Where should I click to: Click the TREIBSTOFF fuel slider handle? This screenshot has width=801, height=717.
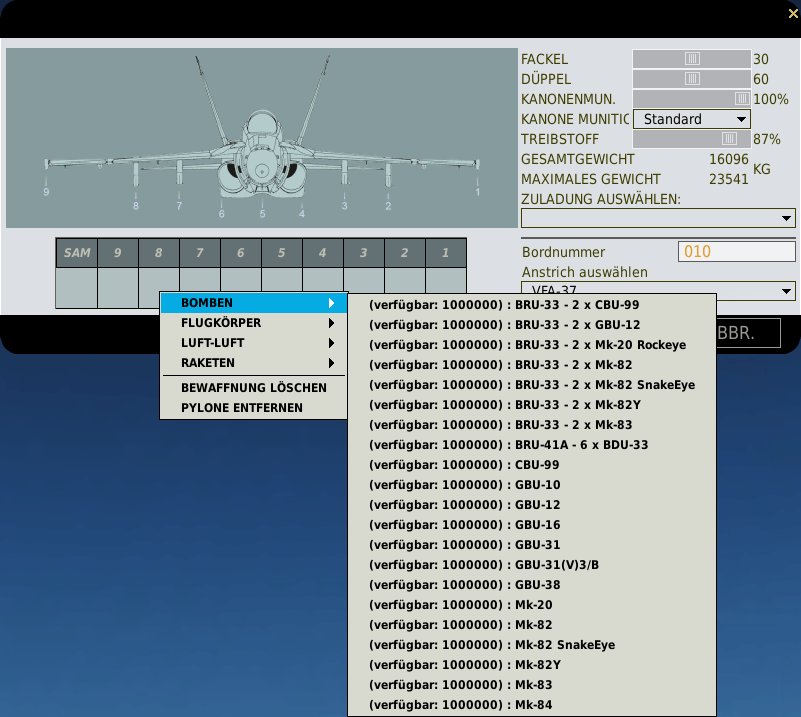[729, 139]
